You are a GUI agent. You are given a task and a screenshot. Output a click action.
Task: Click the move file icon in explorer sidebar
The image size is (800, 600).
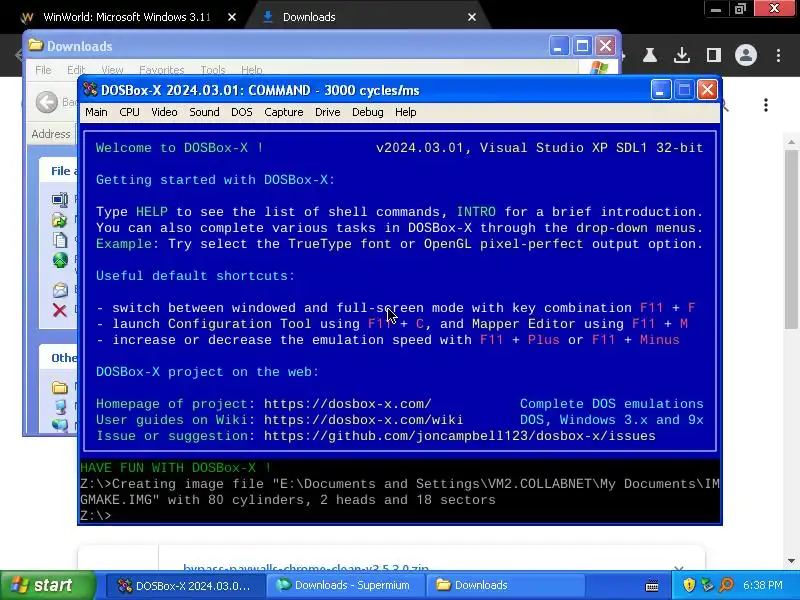[59, 220]
